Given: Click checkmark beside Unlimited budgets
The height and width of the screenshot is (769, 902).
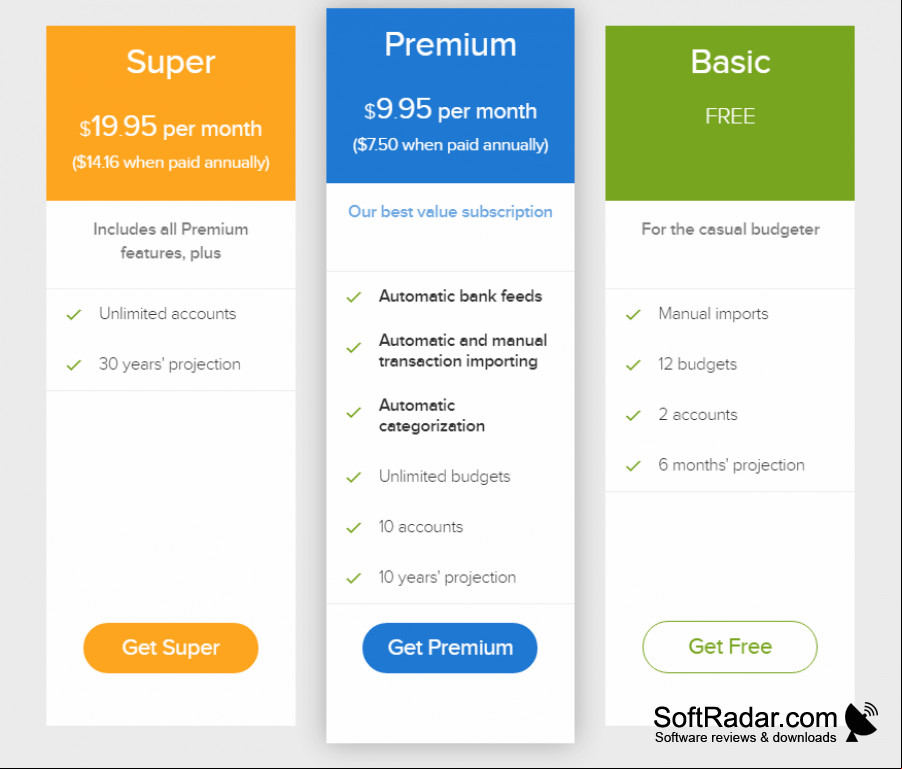Looking at the screenshot, I should 354,477.
